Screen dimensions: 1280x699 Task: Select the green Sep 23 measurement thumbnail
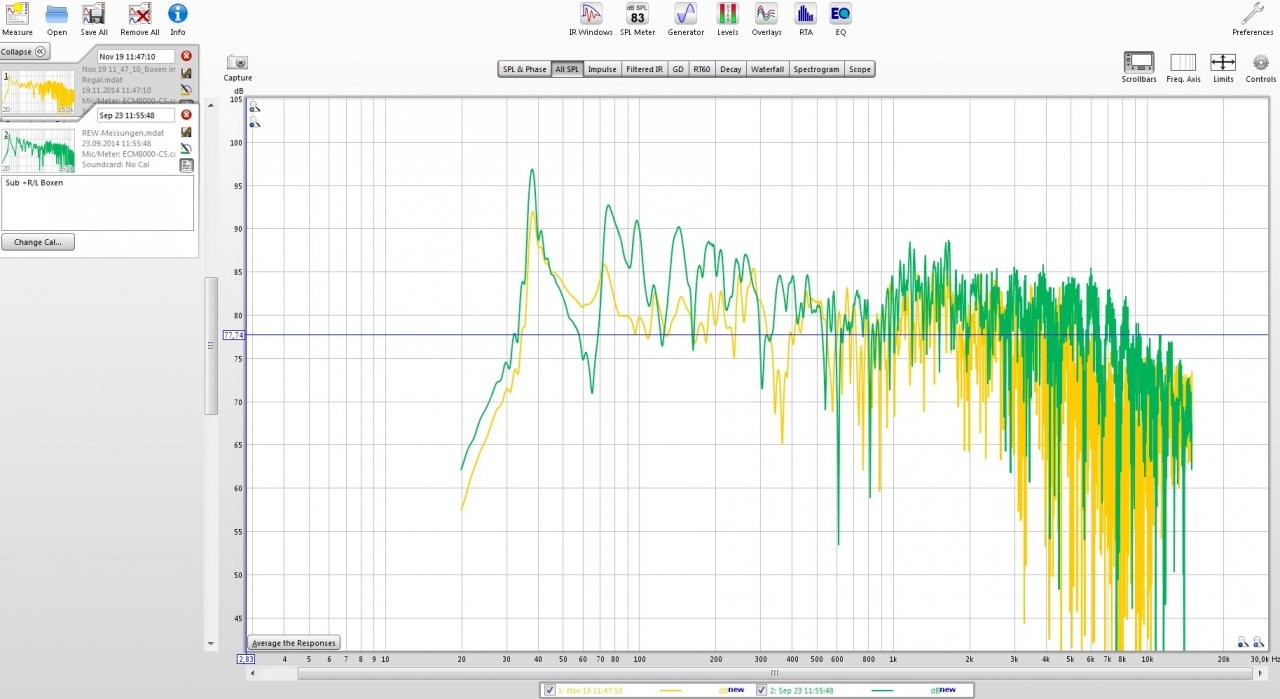click(x=38, y=150)
